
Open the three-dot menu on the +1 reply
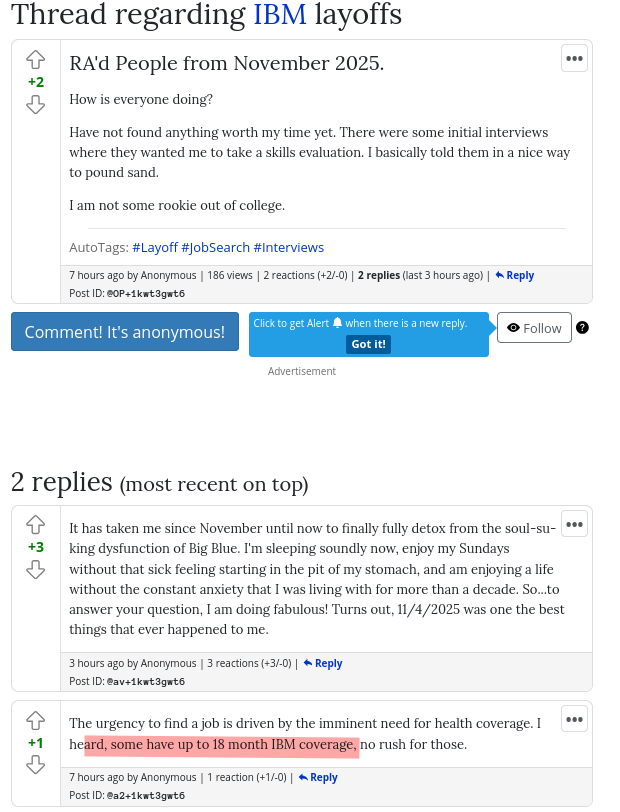[574, 719]
